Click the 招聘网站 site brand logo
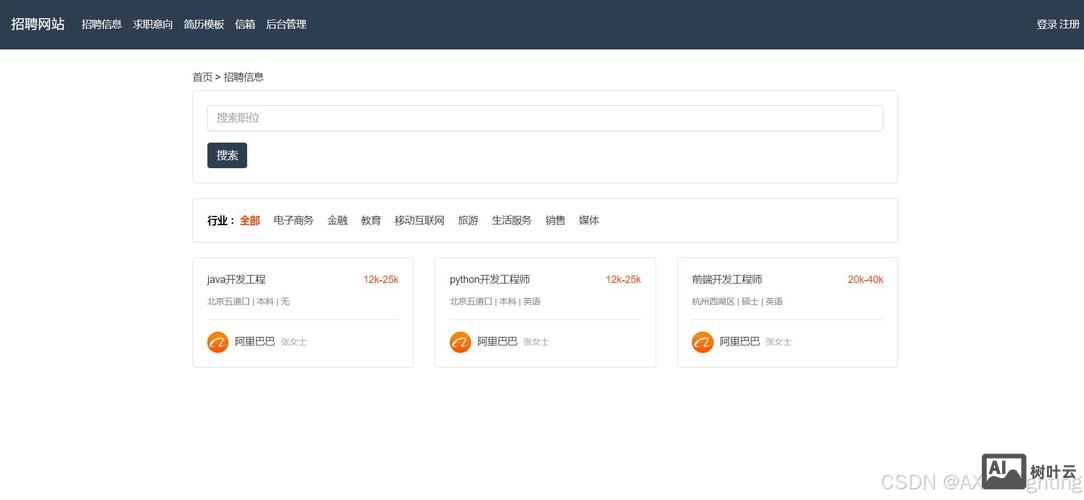Screen dimensions: 1084x500 pyautogui.click(x=38, y=24)
